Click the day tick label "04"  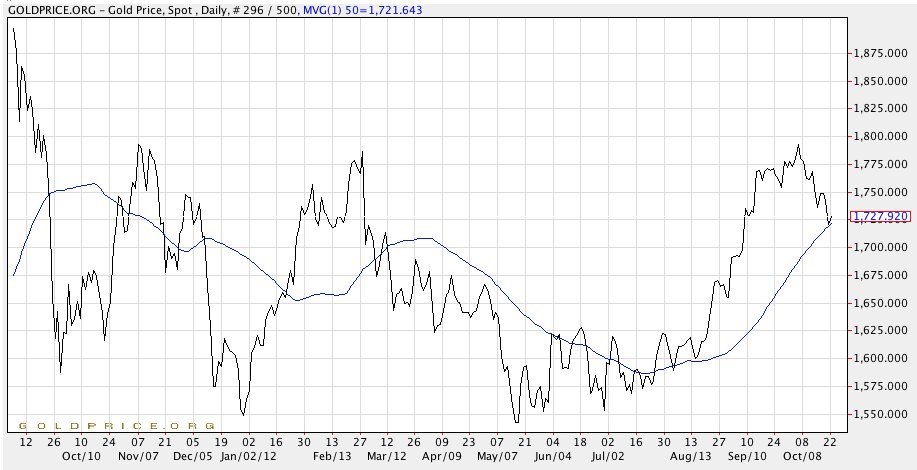tap(553, 443)
